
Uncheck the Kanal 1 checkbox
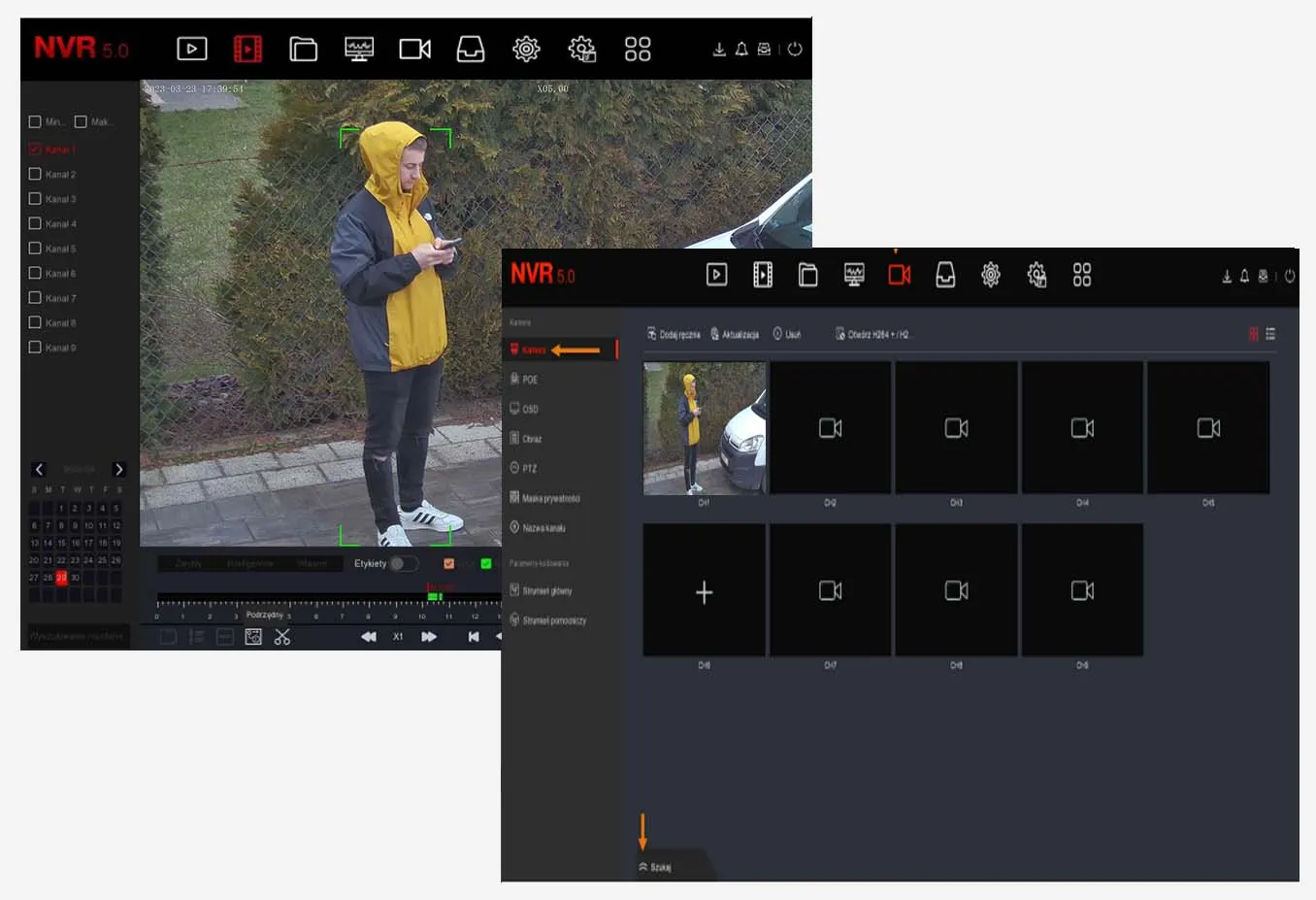pos(35,150)
